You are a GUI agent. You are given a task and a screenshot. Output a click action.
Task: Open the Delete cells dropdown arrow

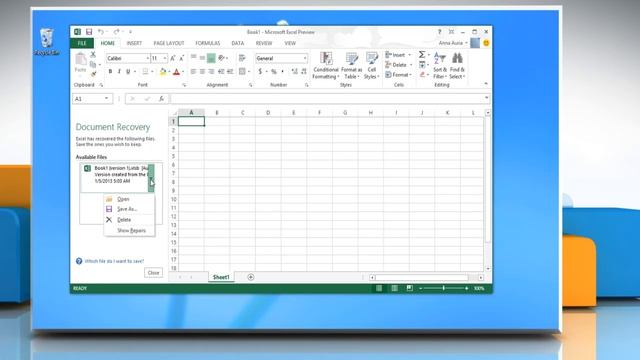tap(411, 65)
